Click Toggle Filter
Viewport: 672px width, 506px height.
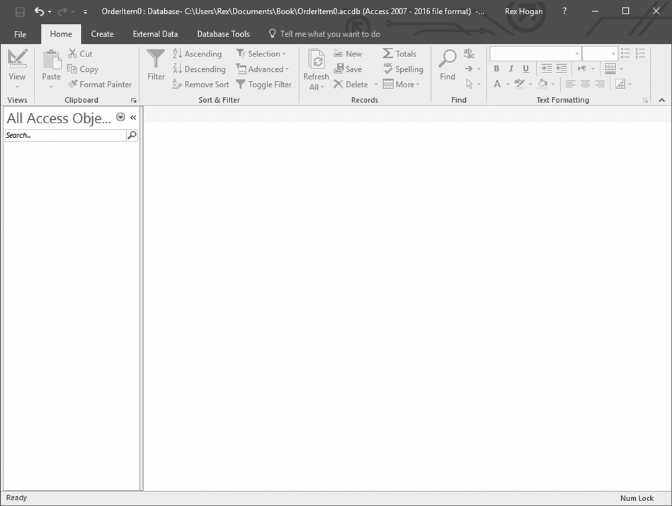pyautogui.click(x=264, y=84)
